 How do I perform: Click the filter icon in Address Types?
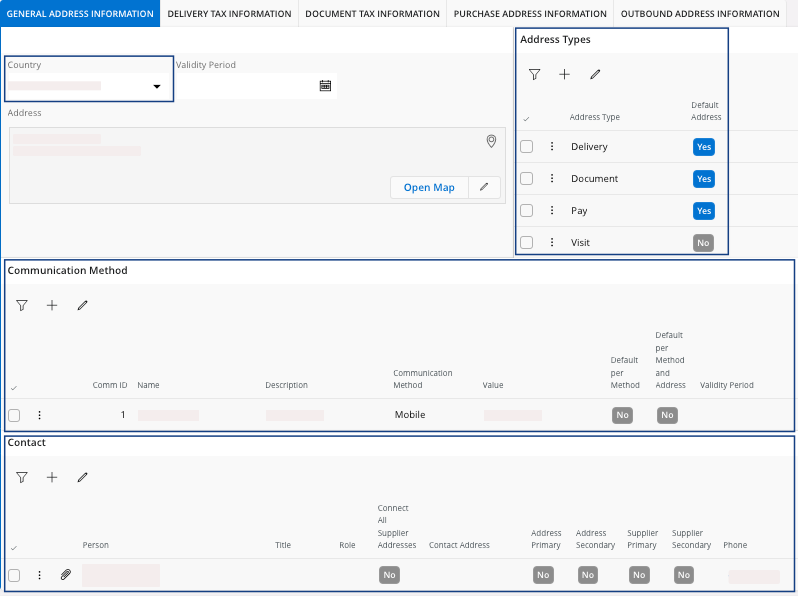tap(534, 74)
